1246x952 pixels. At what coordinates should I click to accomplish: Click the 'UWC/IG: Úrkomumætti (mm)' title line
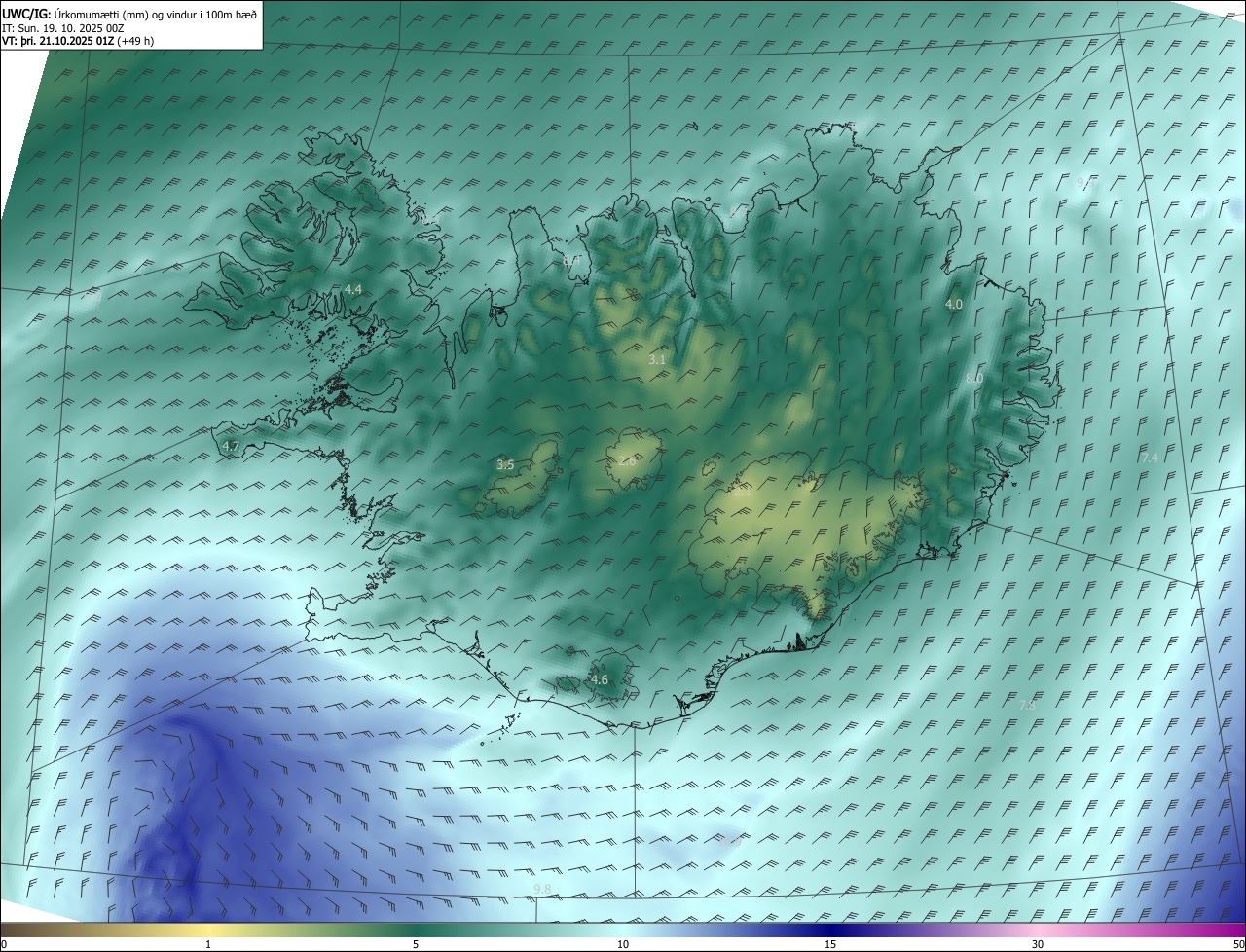pyautogui.click(x=129, y=14)
